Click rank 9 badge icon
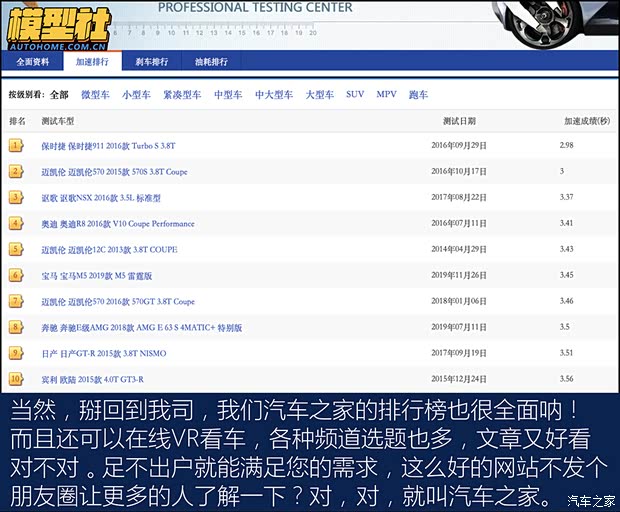This screenshot has height=512, width=620. pyautogui.click(x=16, y=353)
